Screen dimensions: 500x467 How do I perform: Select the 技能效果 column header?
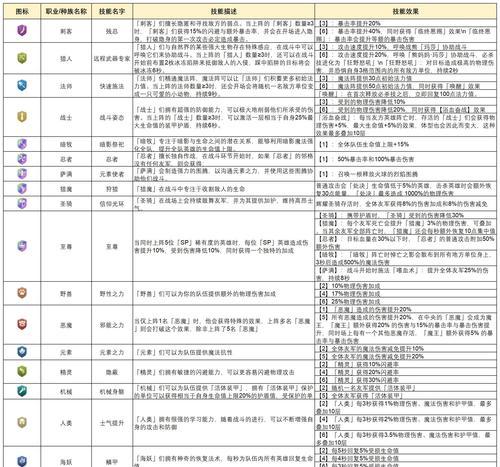pos(405,12)
